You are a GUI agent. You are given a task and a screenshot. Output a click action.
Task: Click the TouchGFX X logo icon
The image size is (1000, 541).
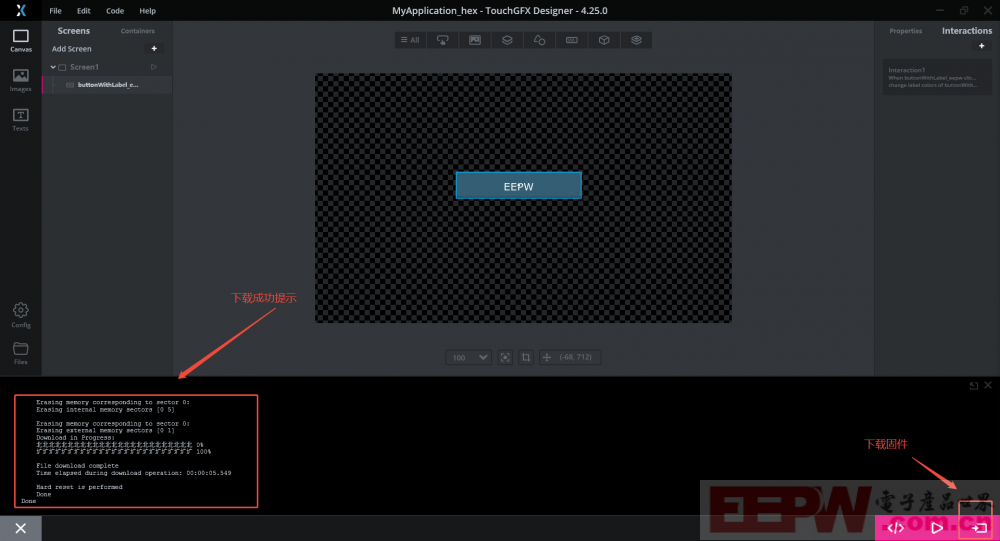click(x=20, y=10)
